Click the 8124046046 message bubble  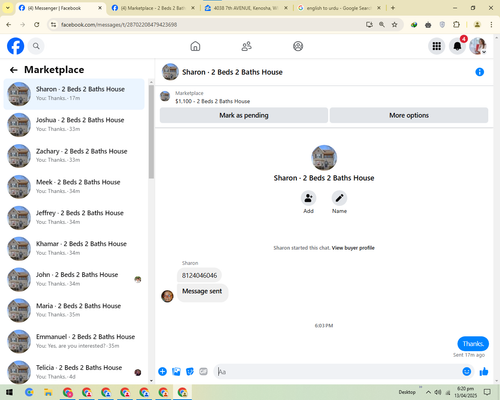click(199, 275)
